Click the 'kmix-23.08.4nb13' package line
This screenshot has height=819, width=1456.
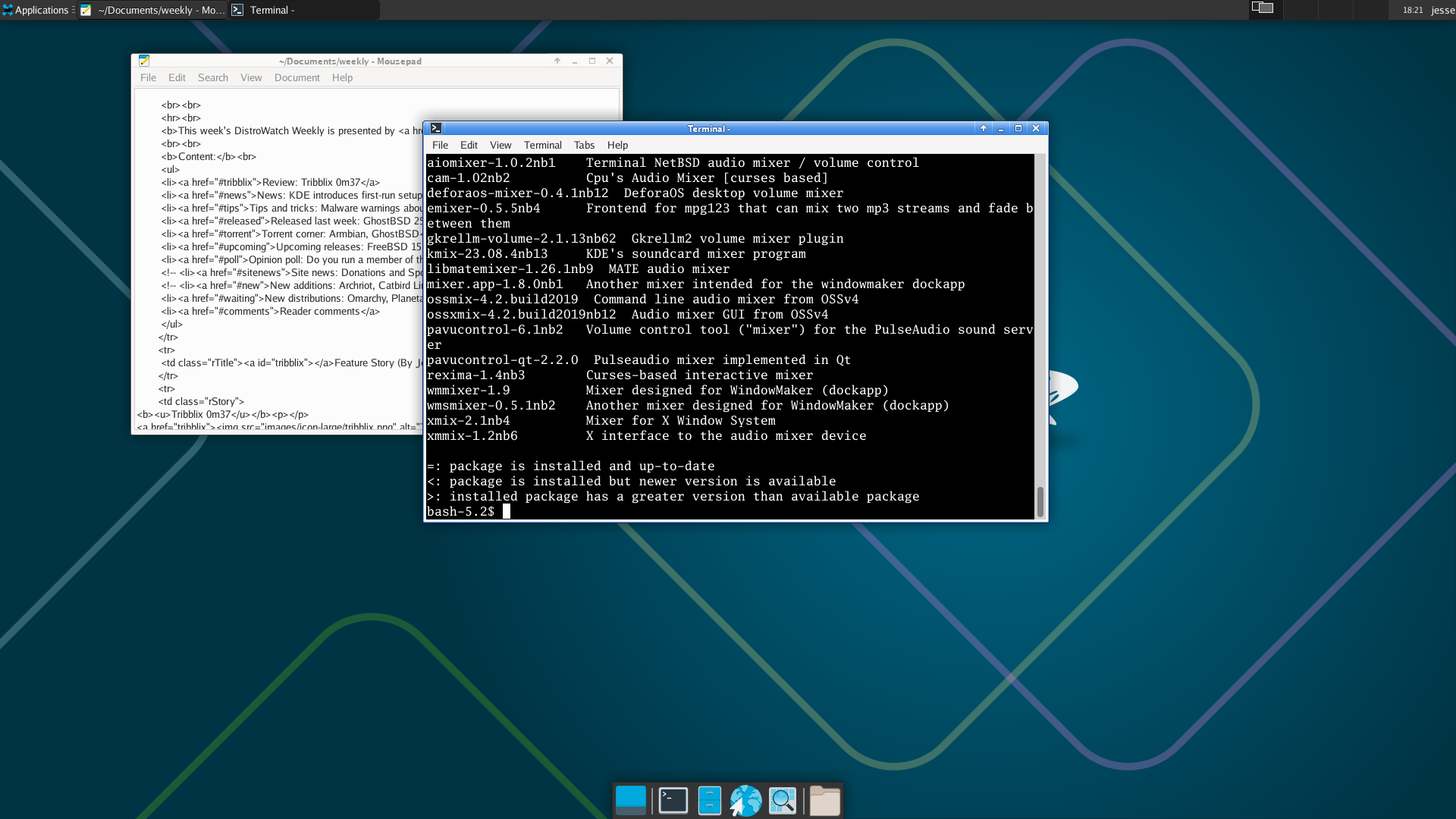pos(616,254)
